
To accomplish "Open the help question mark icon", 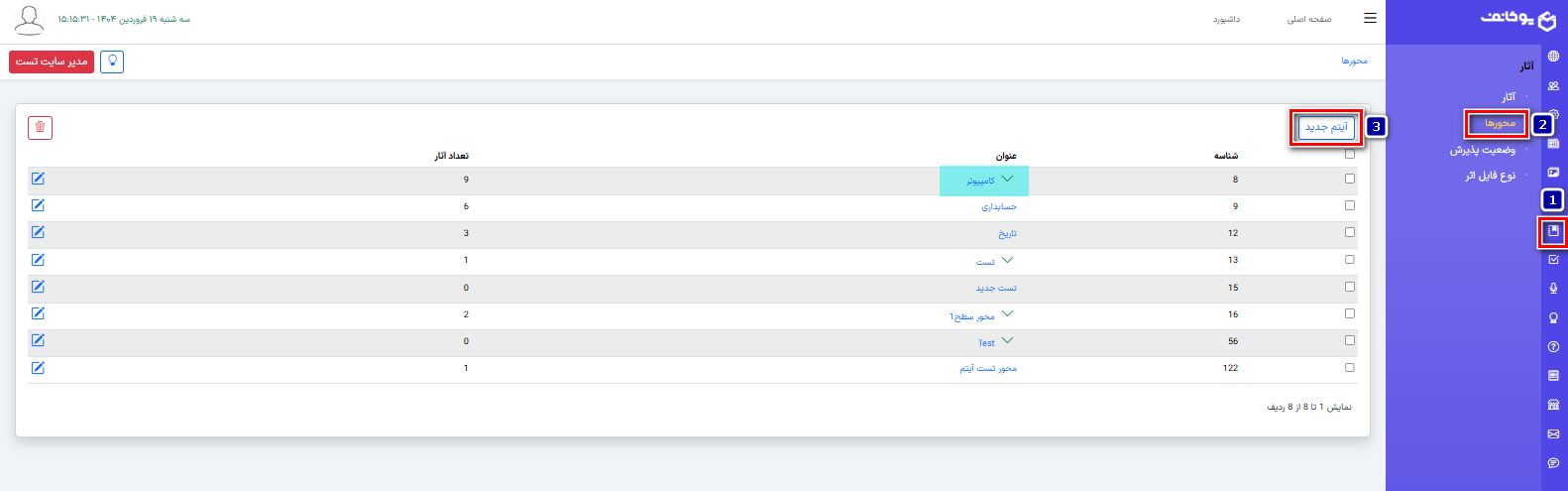I will point(1553,347).
